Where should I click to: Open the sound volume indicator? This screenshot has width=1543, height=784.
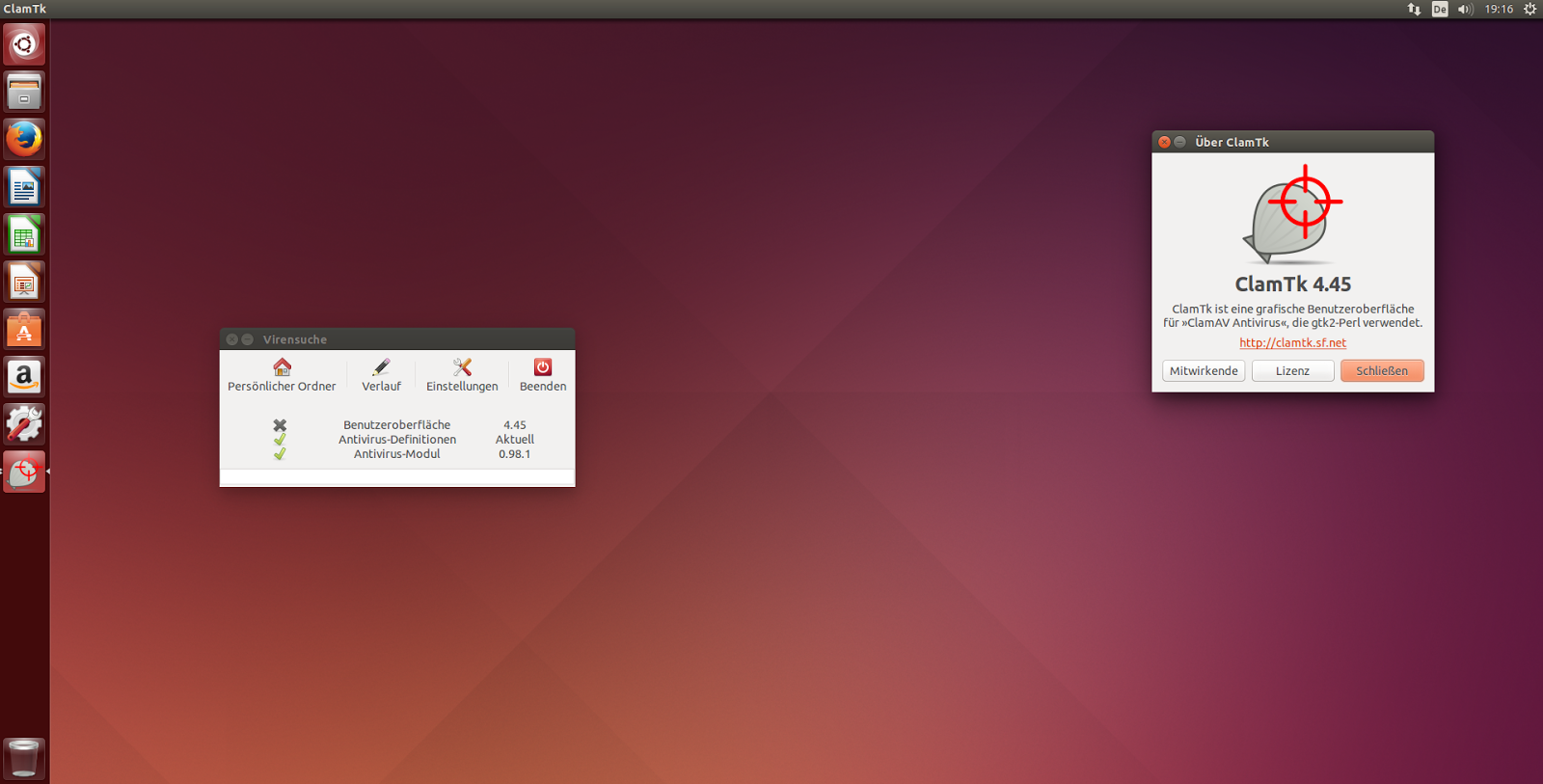coord(1466,9)
